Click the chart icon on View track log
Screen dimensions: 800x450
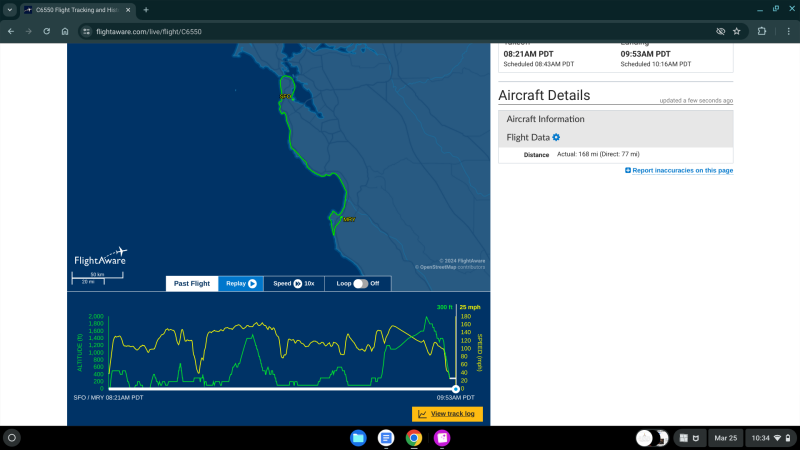(422, 414)
